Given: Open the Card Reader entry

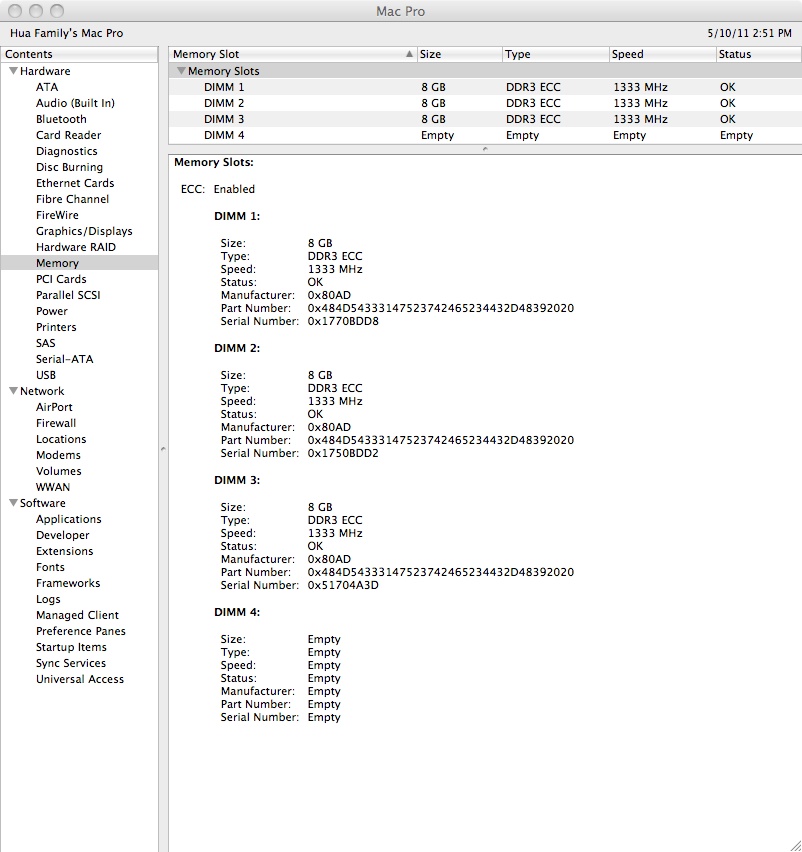Looking at the screenshot, I should 68,135.
